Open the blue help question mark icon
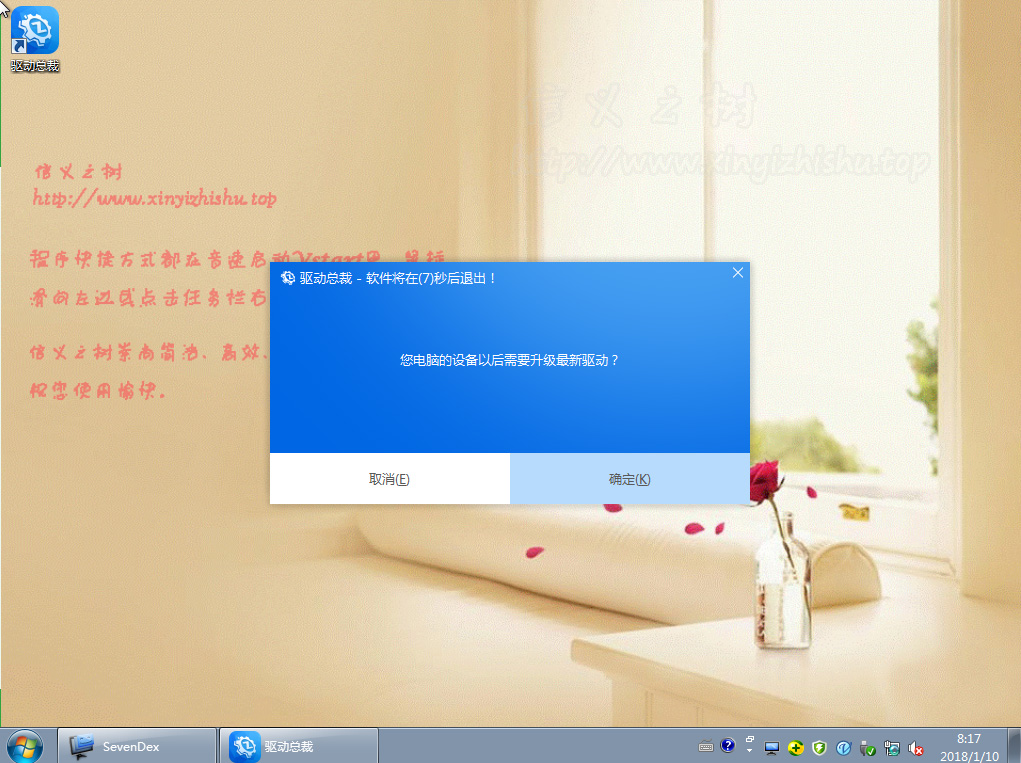 tap(727, 746)
